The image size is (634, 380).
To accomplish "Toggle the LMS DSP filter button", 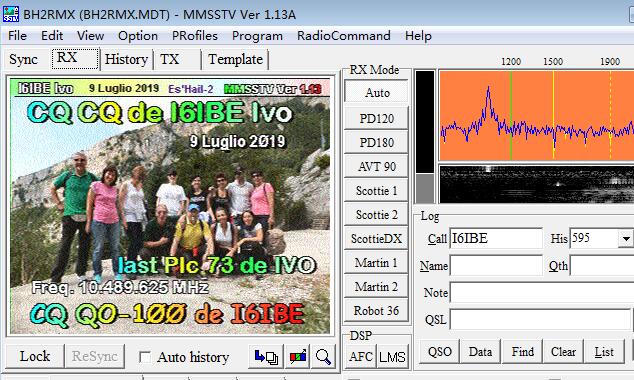I will click(392, 357).
